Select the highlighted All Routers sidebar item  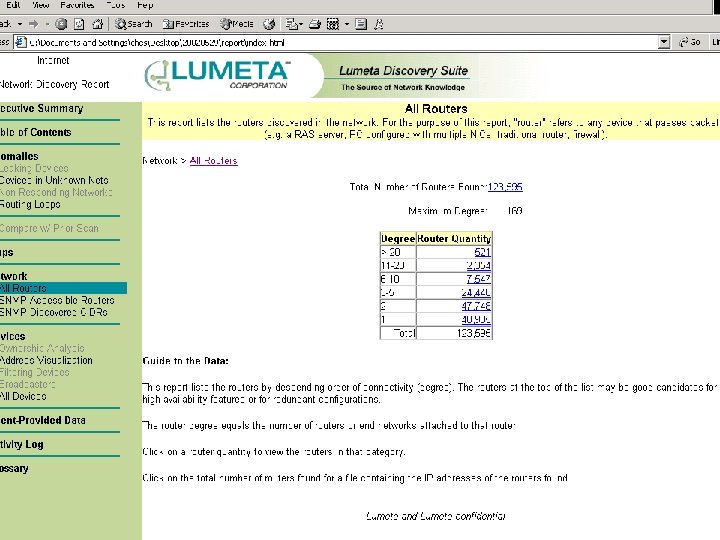pyautogui.click(x=63, y=288)
